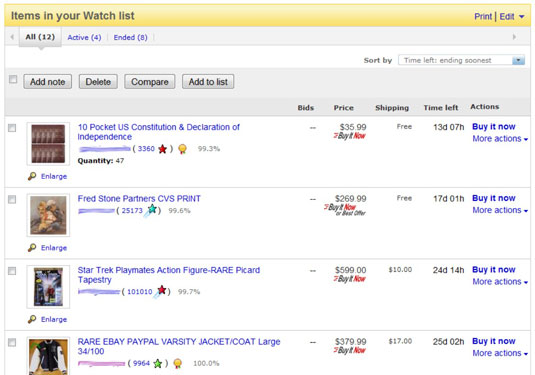Expand More actions for the Constitution item
The width and height of the screenshot is (535, 375).
tap(500, 139)
